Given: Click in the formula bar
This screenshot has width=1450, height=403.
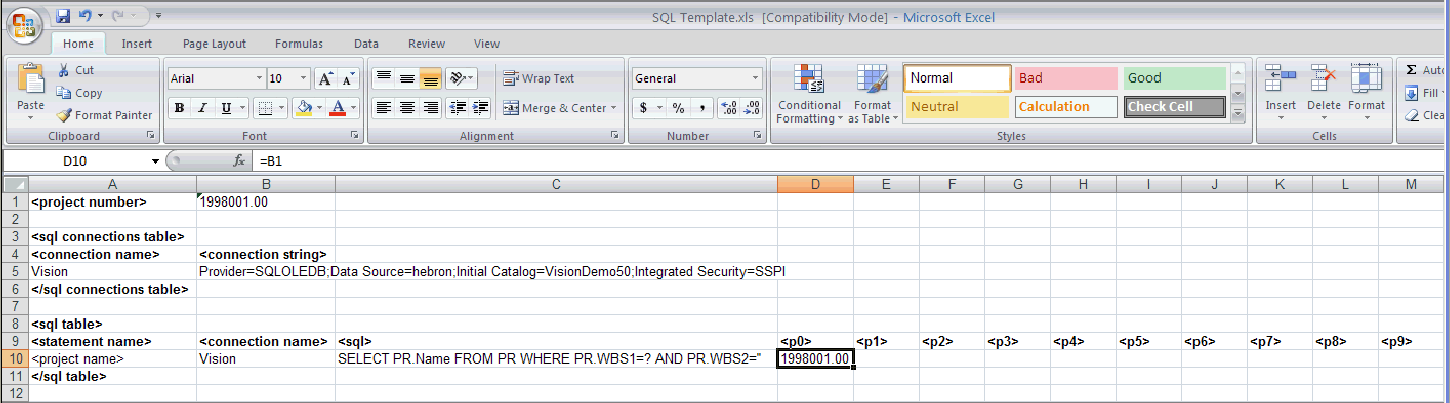Looking at the screenshot, I should tap(849, 161).
